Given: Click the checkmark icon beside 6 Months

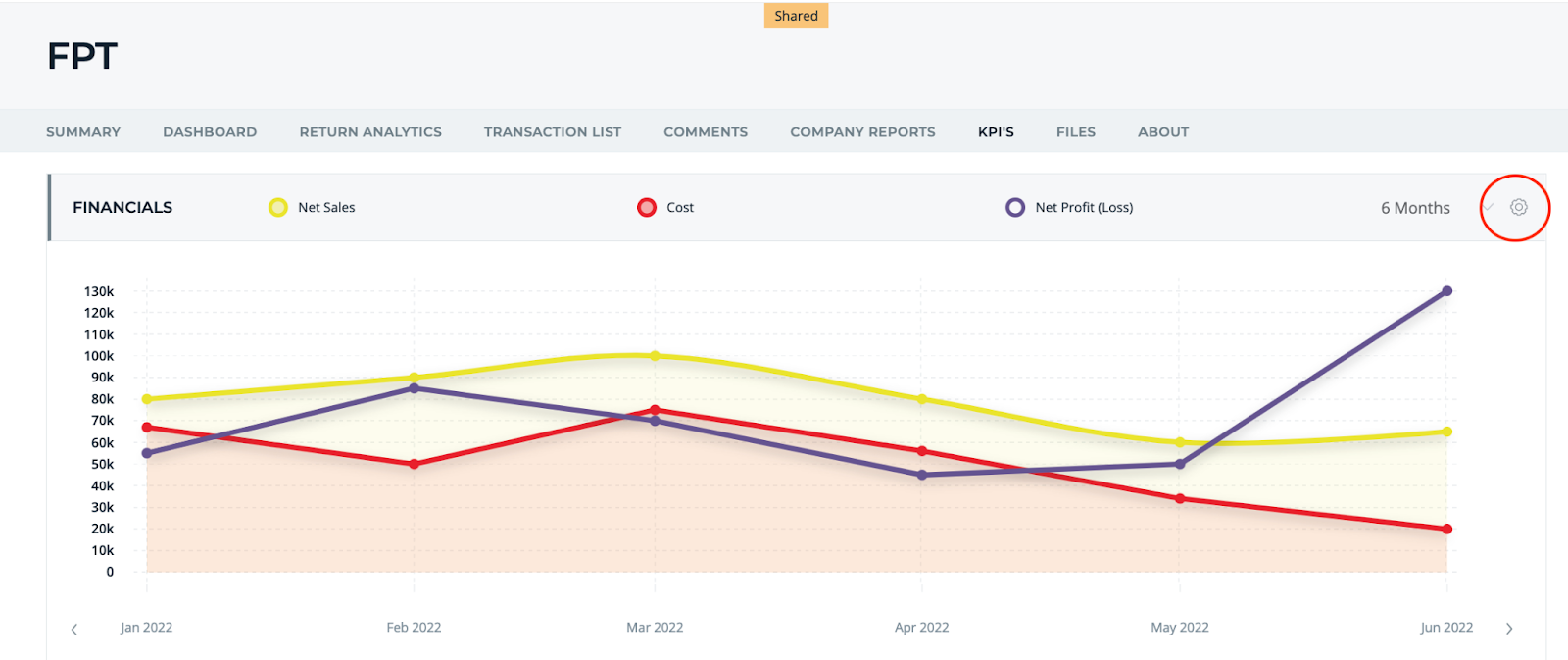Looking at the screenshot, I should coord(1489,207).
